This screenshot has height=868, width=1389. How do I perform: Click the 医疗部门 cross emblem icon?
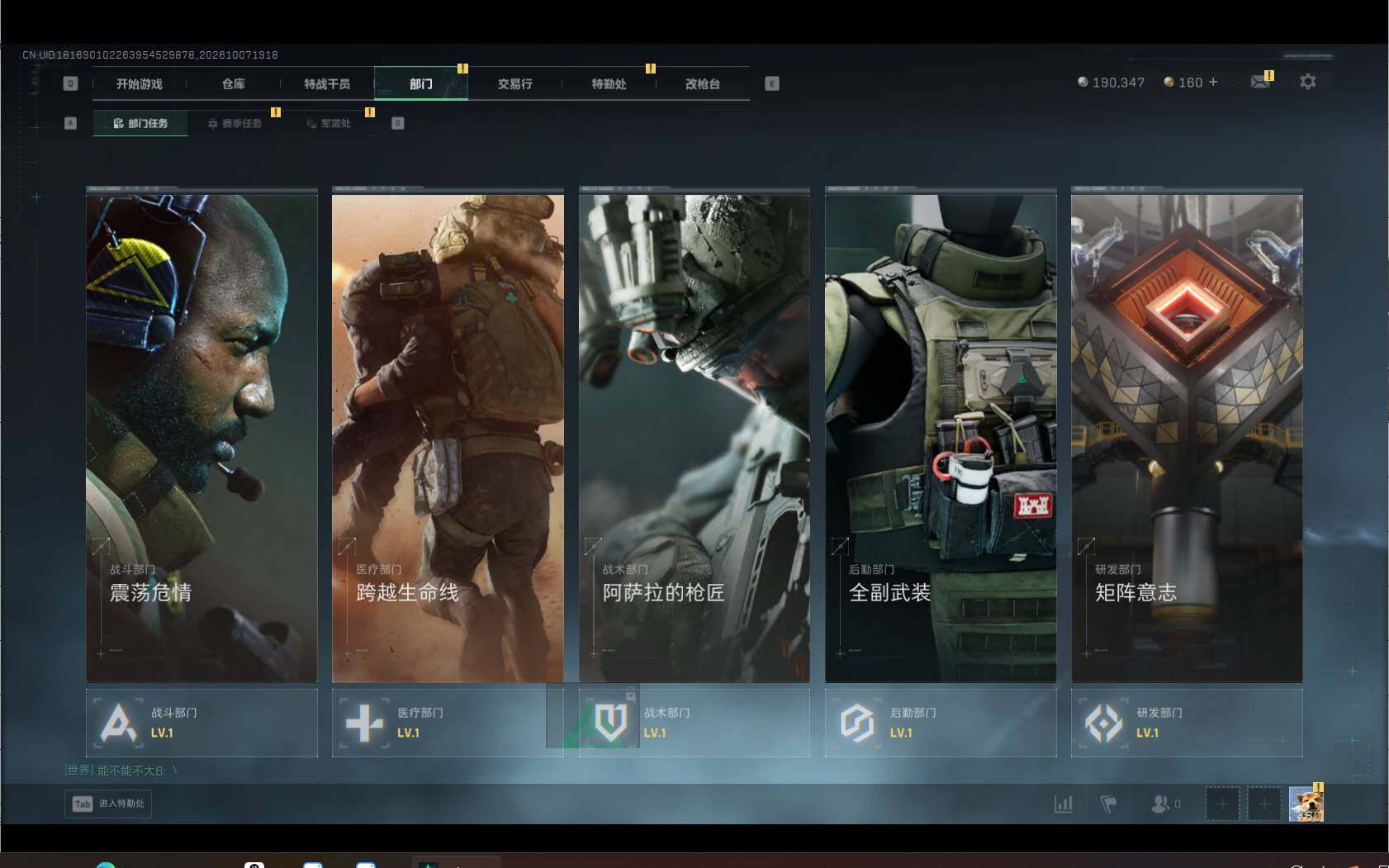[364, 723]
